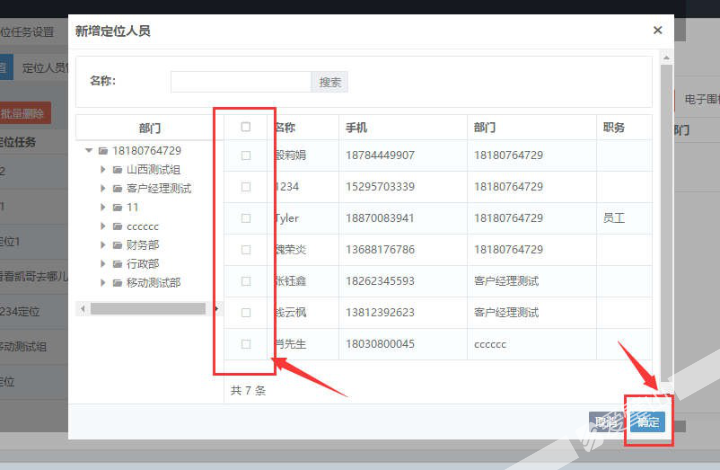This screenshot has height=470, width=720.
Task: Click 批量删除 button in background page
Action: tap(25, 113)
